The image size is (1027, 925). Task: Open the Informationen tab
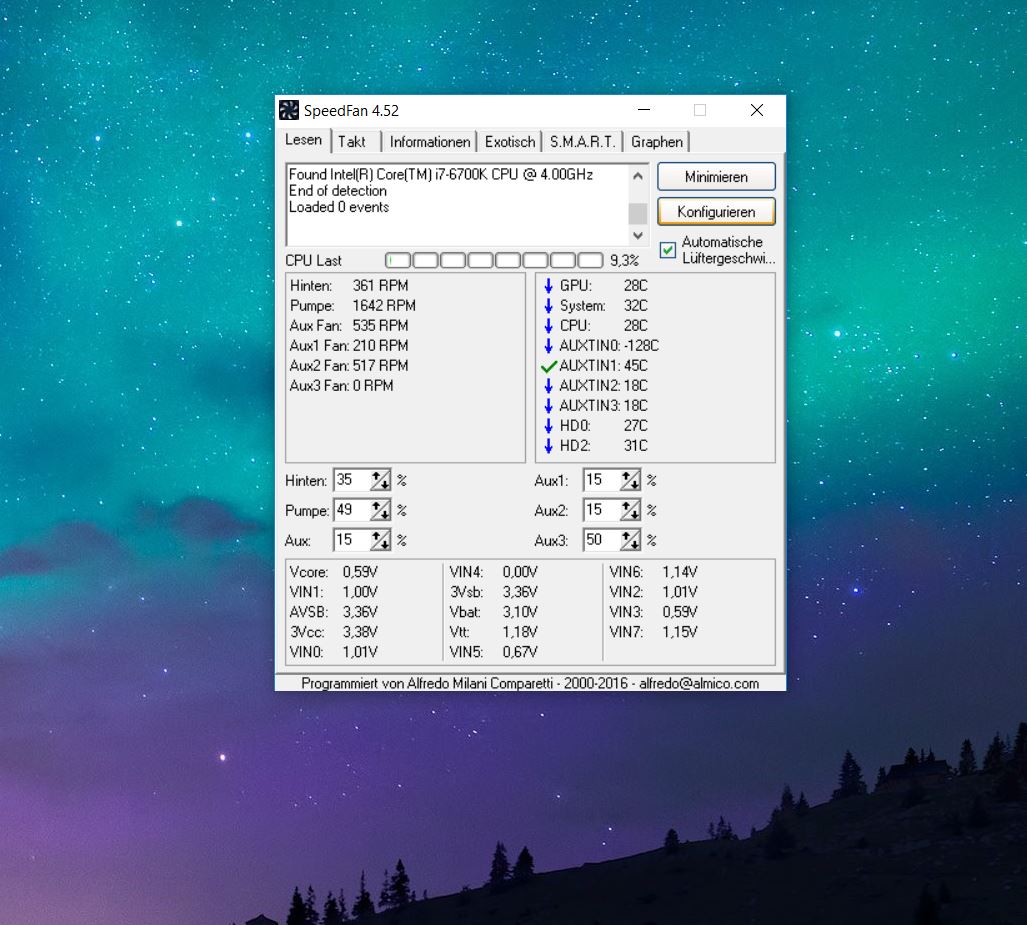point(430,142)
